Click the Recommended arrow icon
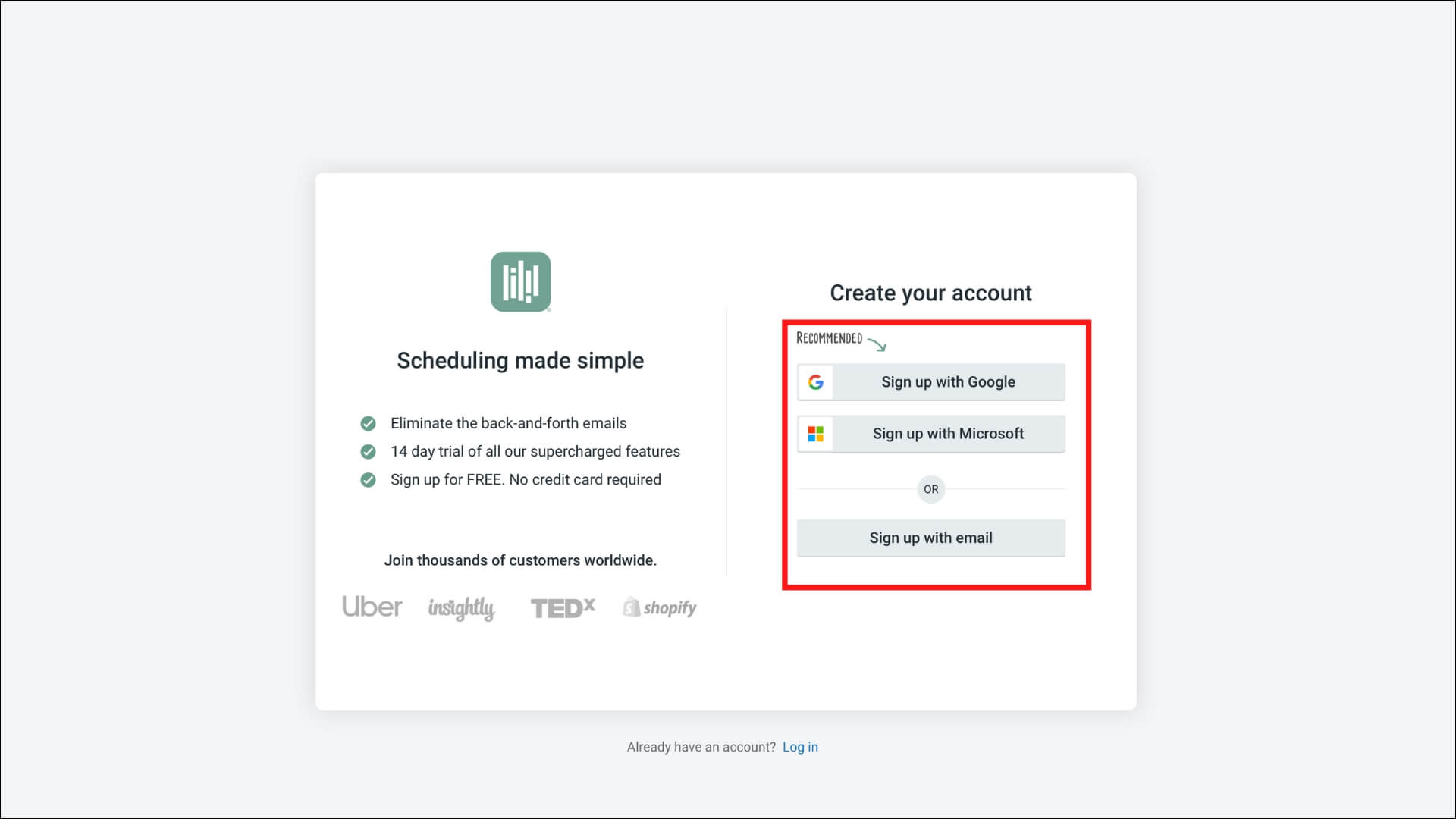This screenshot has height=819, width=1456. coord(877,344)
